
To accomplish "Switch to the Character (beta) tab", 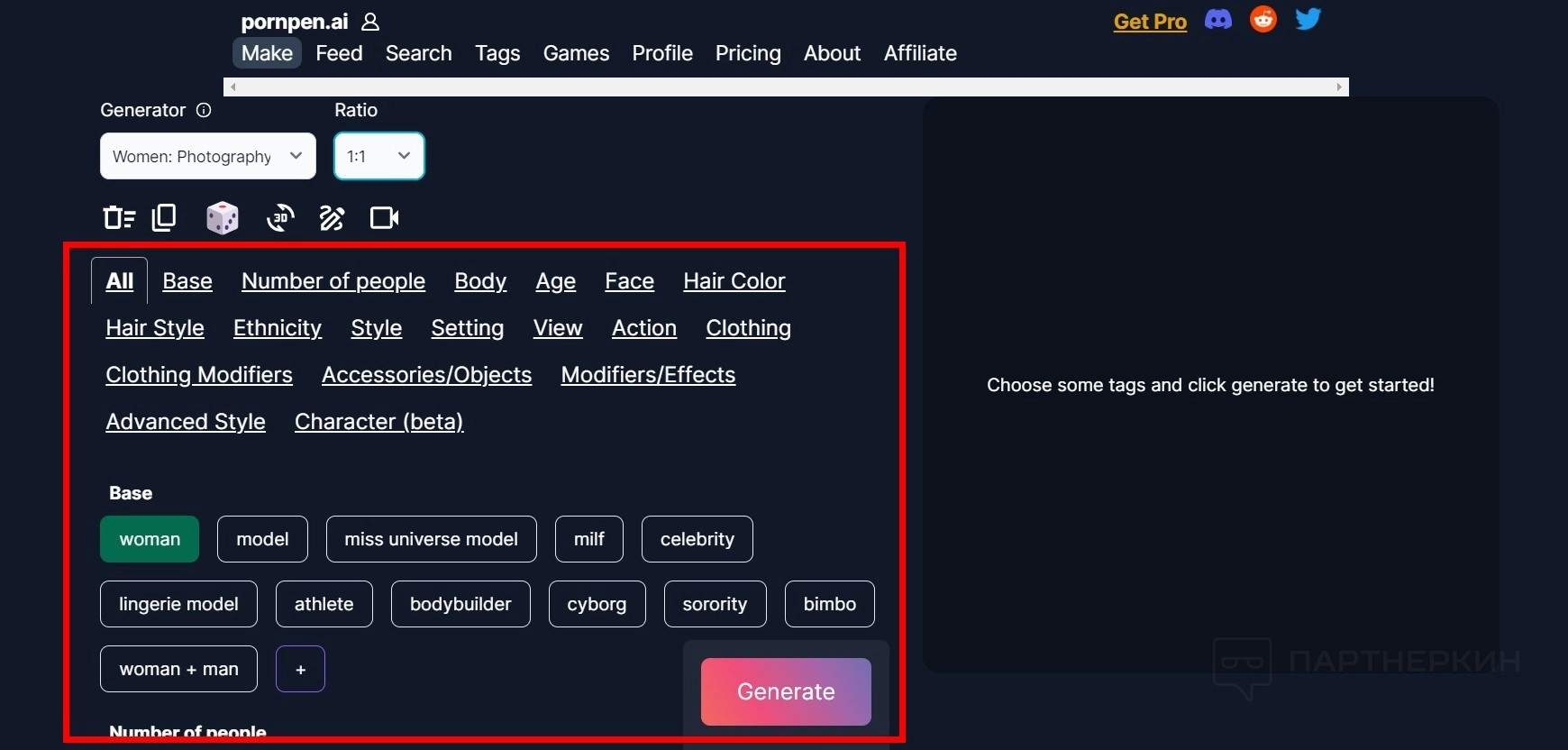I will [x=379, y=422].
